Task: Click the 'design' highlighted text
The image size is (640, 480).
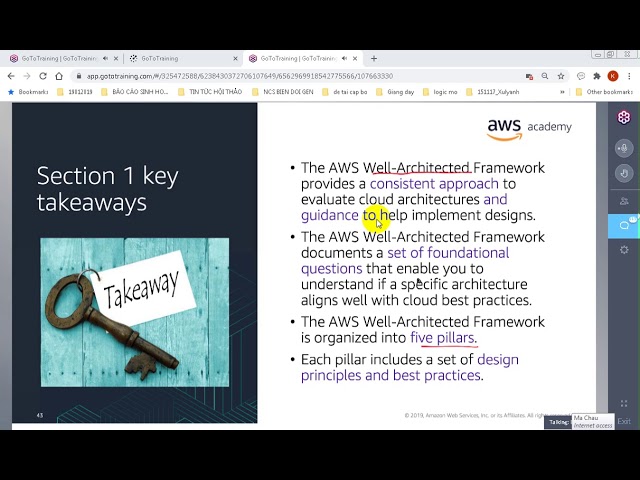Action: tap(498, 360)
